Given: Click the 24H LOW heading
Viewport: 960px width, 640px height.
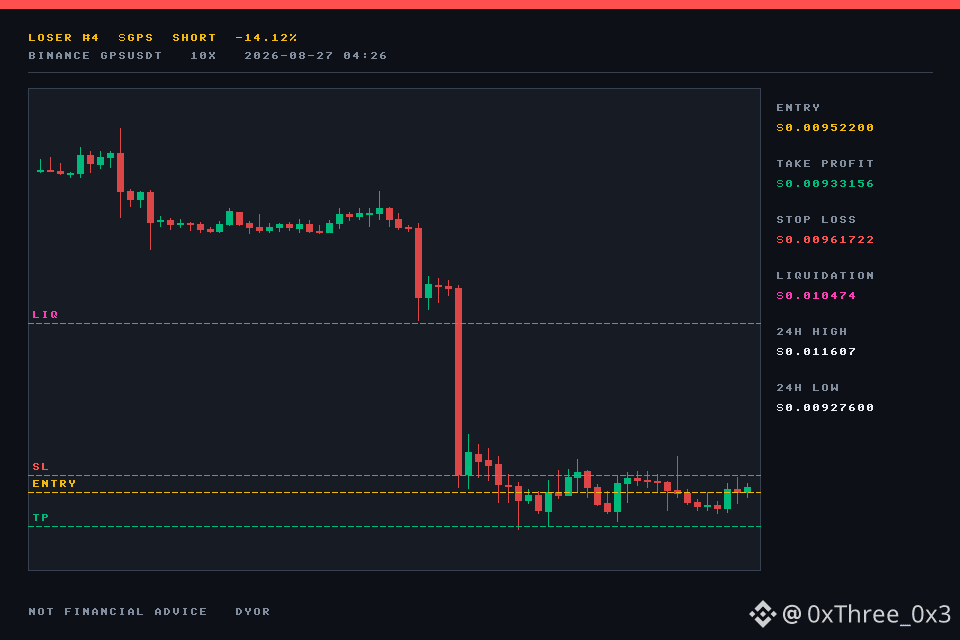Looking at the screenshot, I should pos(808,388).
